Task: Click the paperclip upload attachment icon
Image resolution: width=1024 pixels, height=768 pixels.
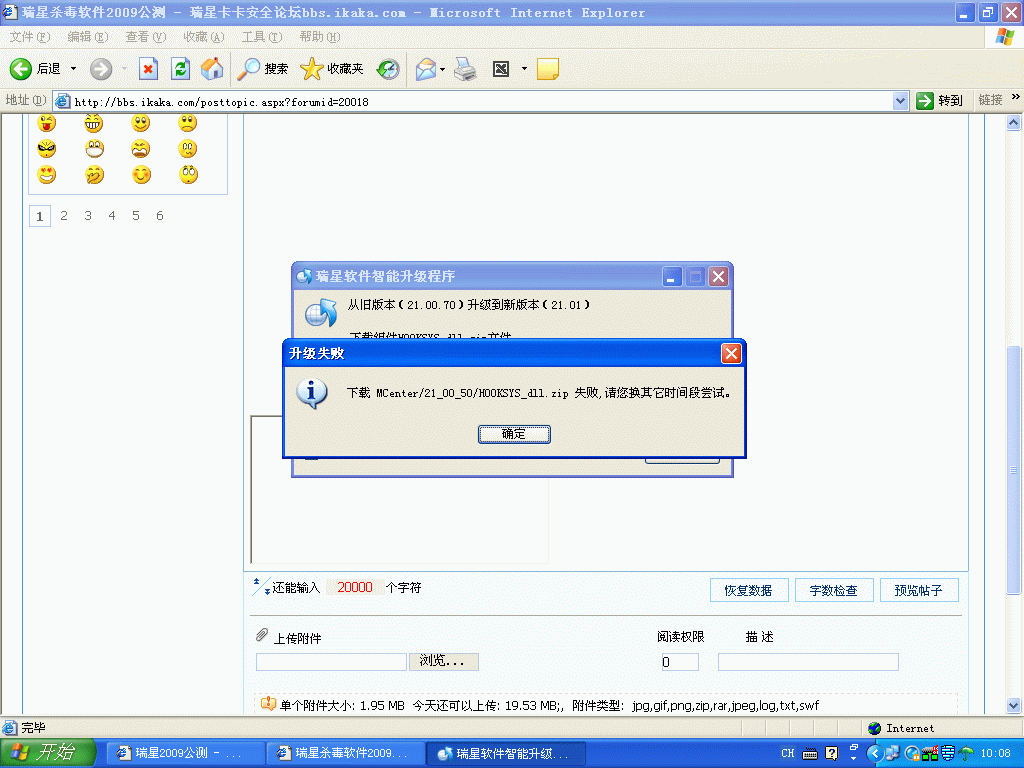Action: (262, 635)
